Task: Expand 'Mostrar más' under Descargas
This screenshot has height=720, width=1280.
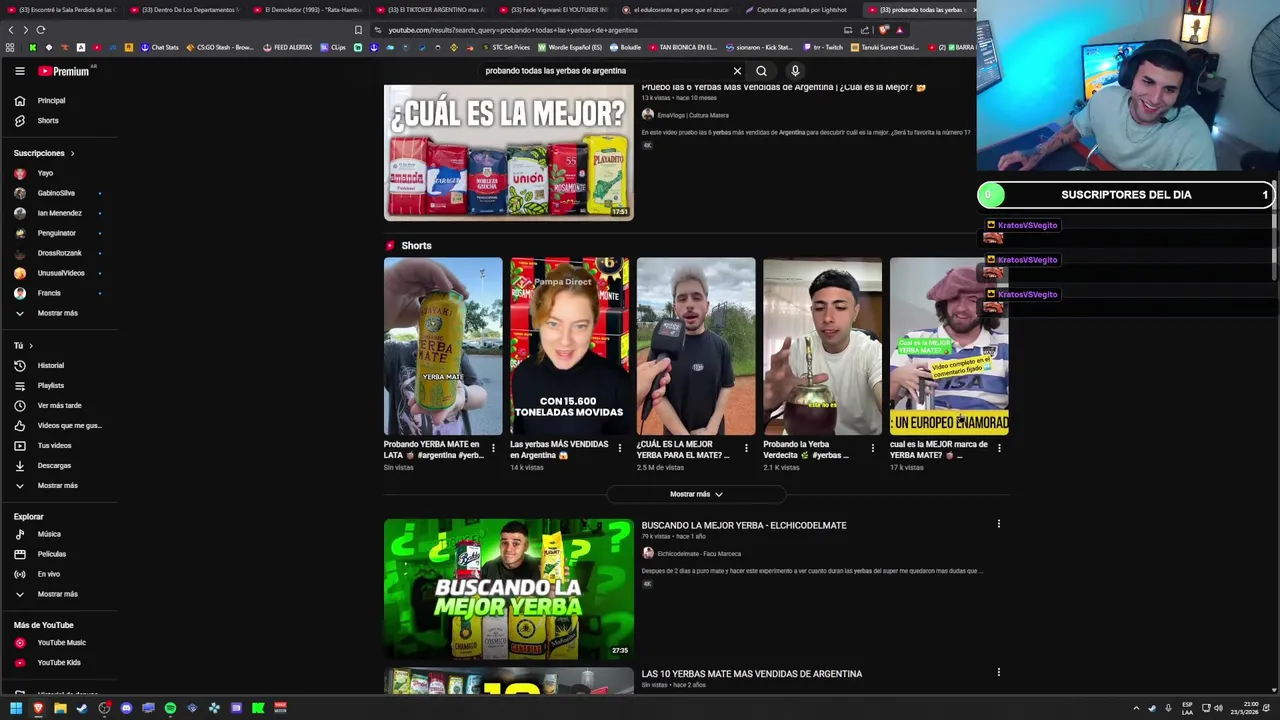Action: [x=57, y=486]
